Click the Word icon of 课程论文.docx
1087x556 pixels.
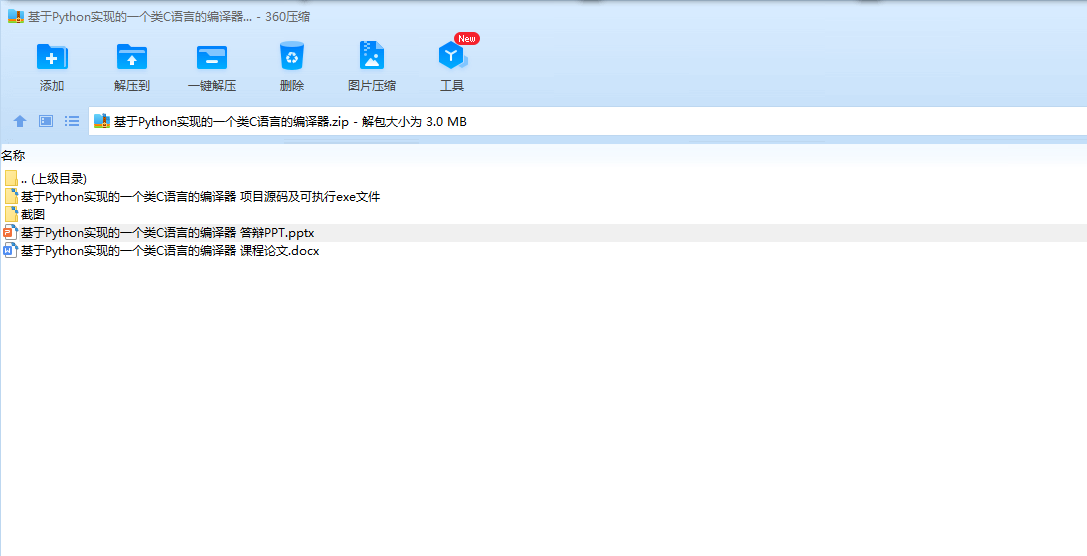pyautogui.click(x=10, y=250)
